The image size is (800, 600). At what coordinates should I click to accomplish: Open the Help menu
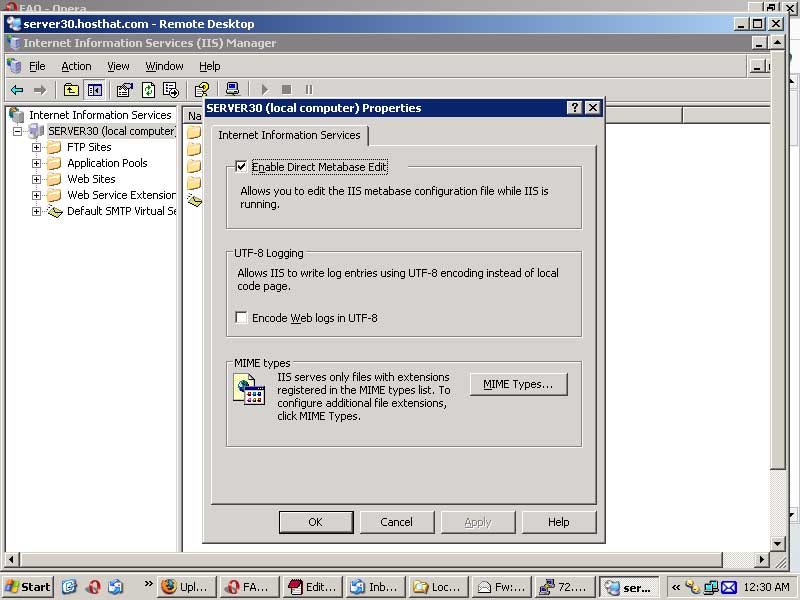pyautogui.click(x=210, y=66)
